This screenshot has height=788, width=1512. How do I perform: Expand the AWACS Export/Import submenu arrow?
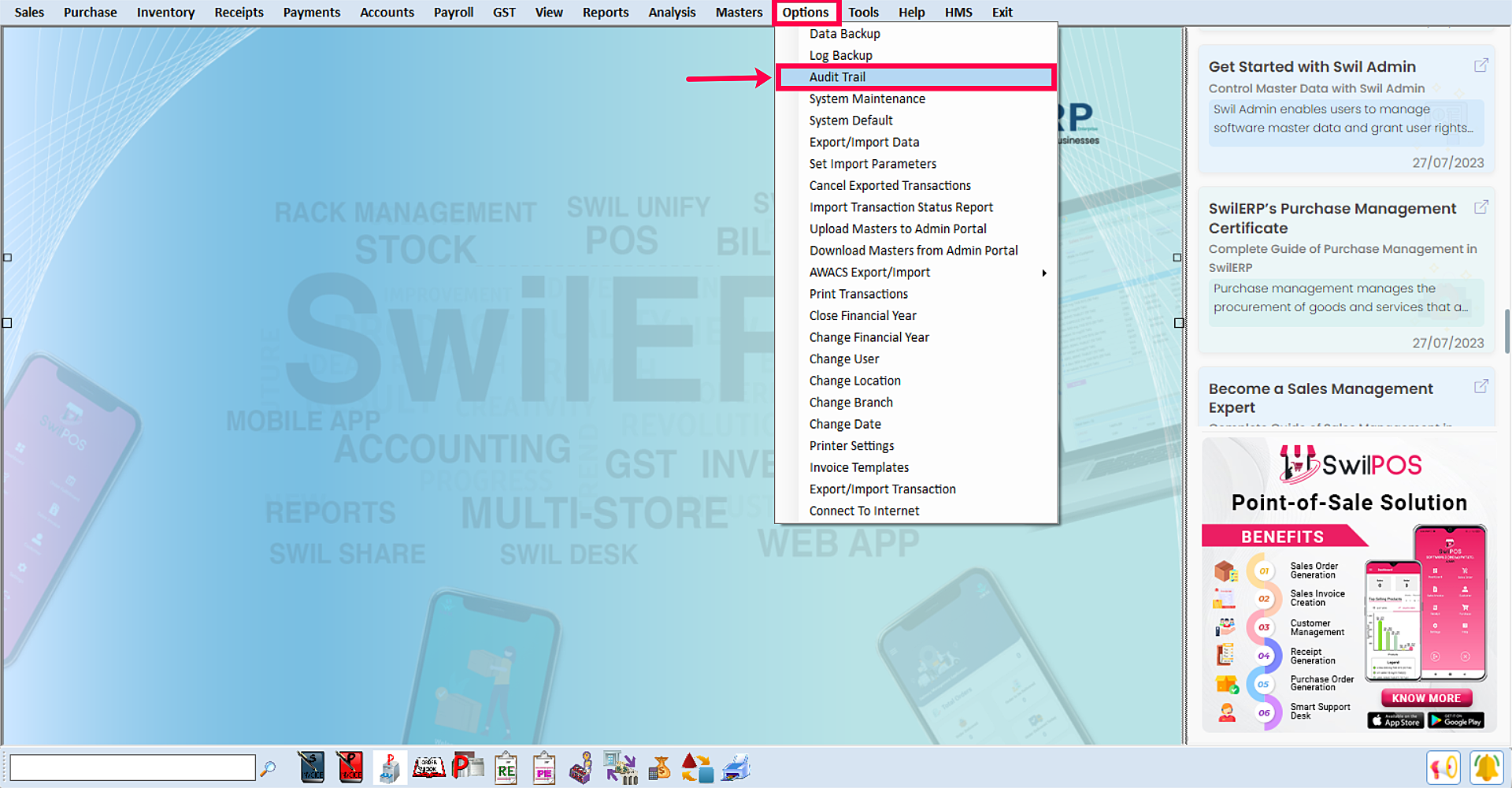(x=1044, y=273)
